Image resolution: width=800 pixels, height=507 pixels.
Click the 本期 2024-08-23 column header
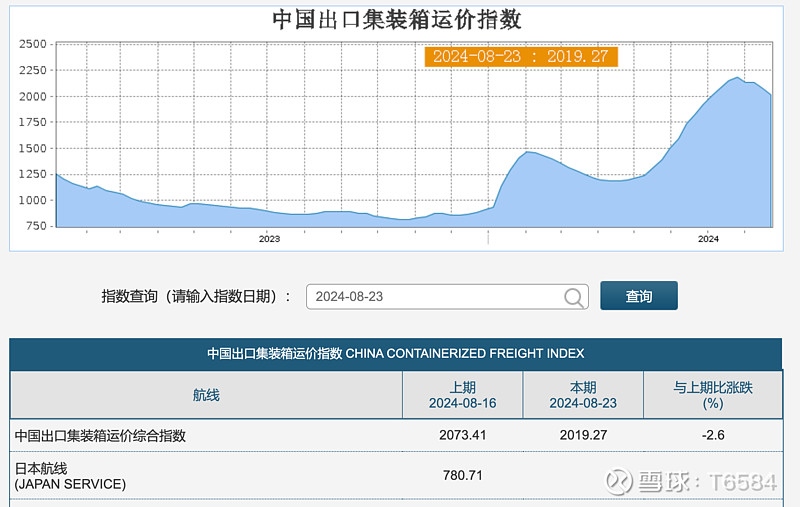[583, 395]
